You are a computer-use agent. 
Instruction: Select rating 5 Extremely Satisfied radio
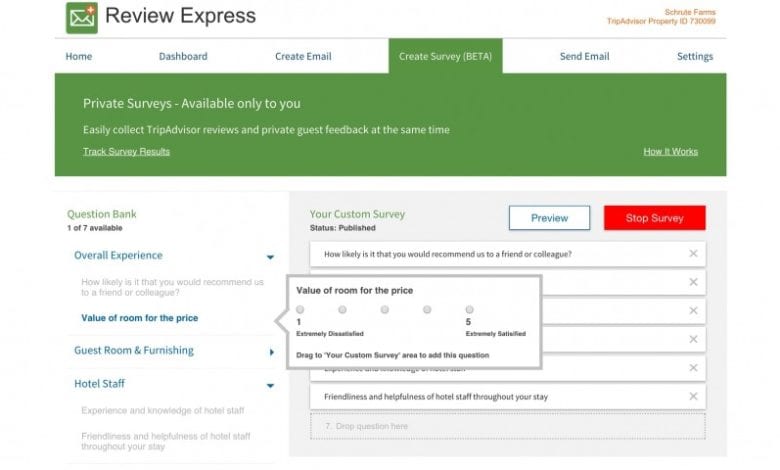click(x=469, y=309)
